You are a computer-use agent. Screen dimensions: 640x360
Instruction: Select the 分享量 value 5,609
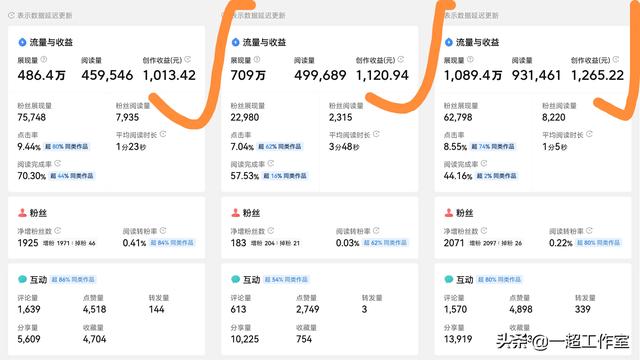pyautogui.click(x=29, y=339)
